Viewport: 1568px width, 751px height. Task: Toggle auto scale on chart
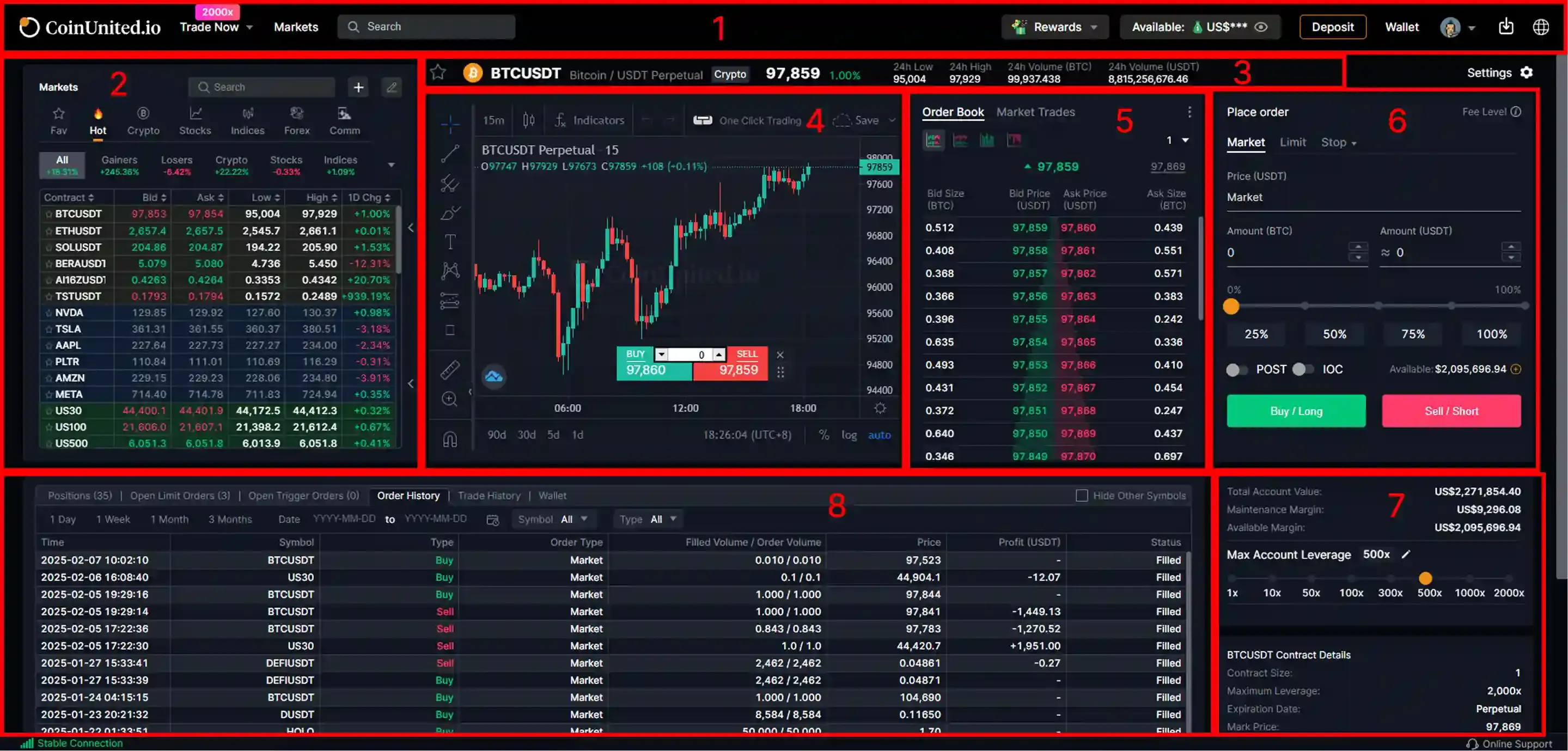click(x=879, y=435)
